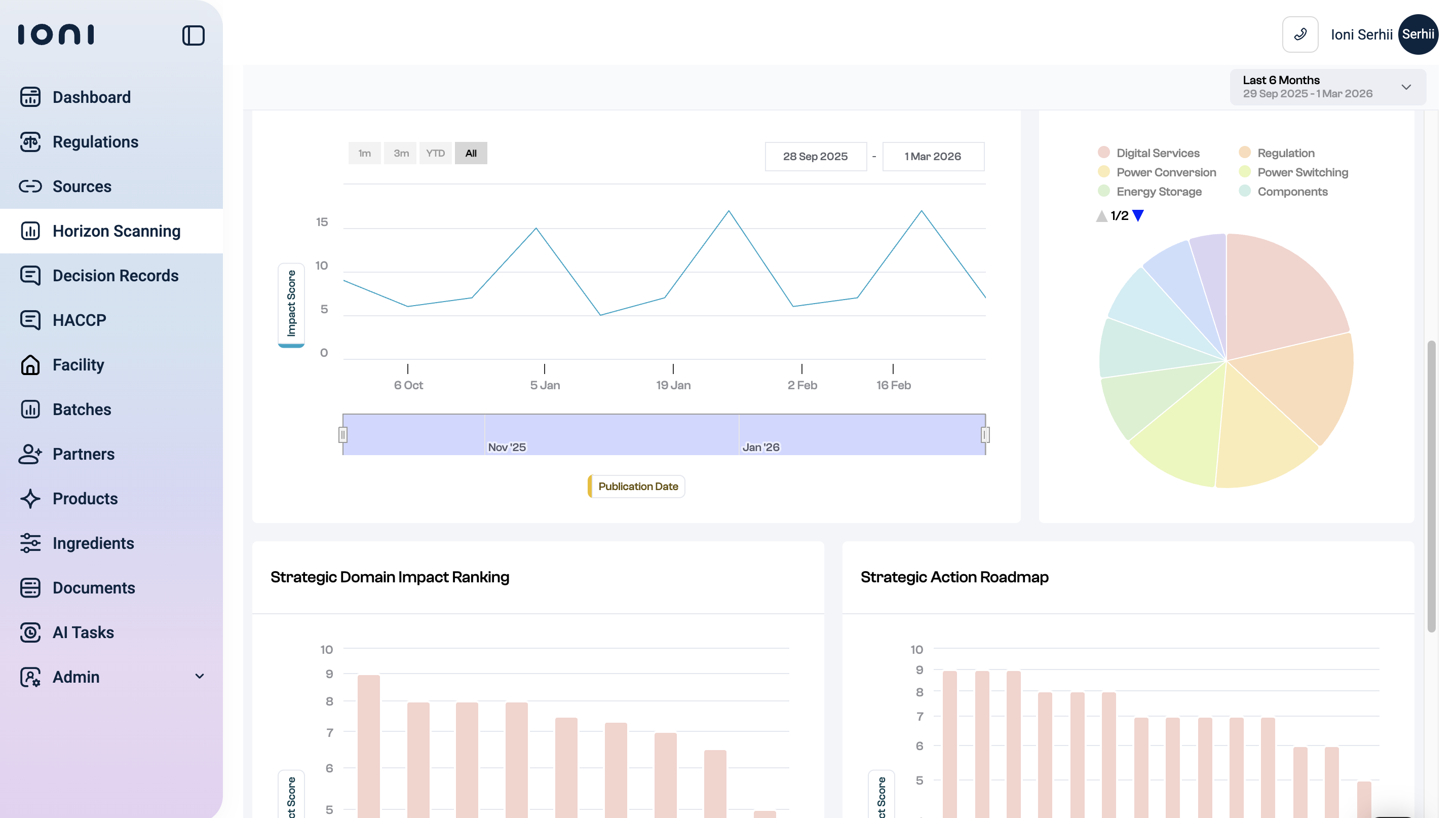Click the Partners person icon
The image size is (1456, 818).
coord(30,454)
